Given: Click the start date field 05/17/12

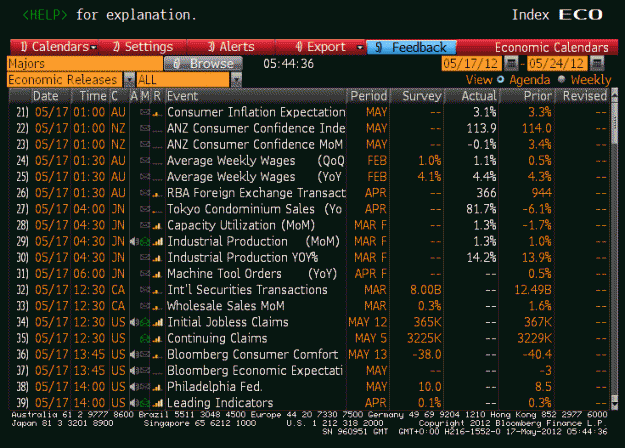Looking at the screenshot, I should tap(472, 63).
